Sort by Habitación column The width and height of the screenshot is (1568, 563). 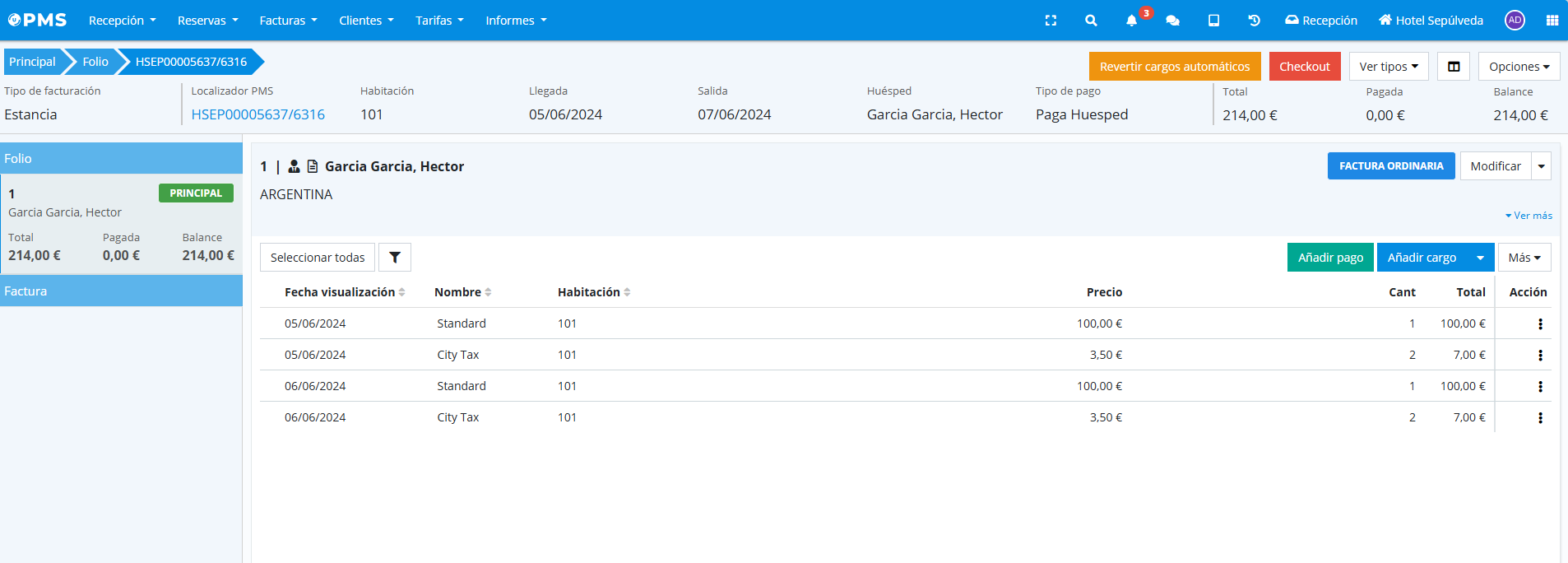pos(594,292)
